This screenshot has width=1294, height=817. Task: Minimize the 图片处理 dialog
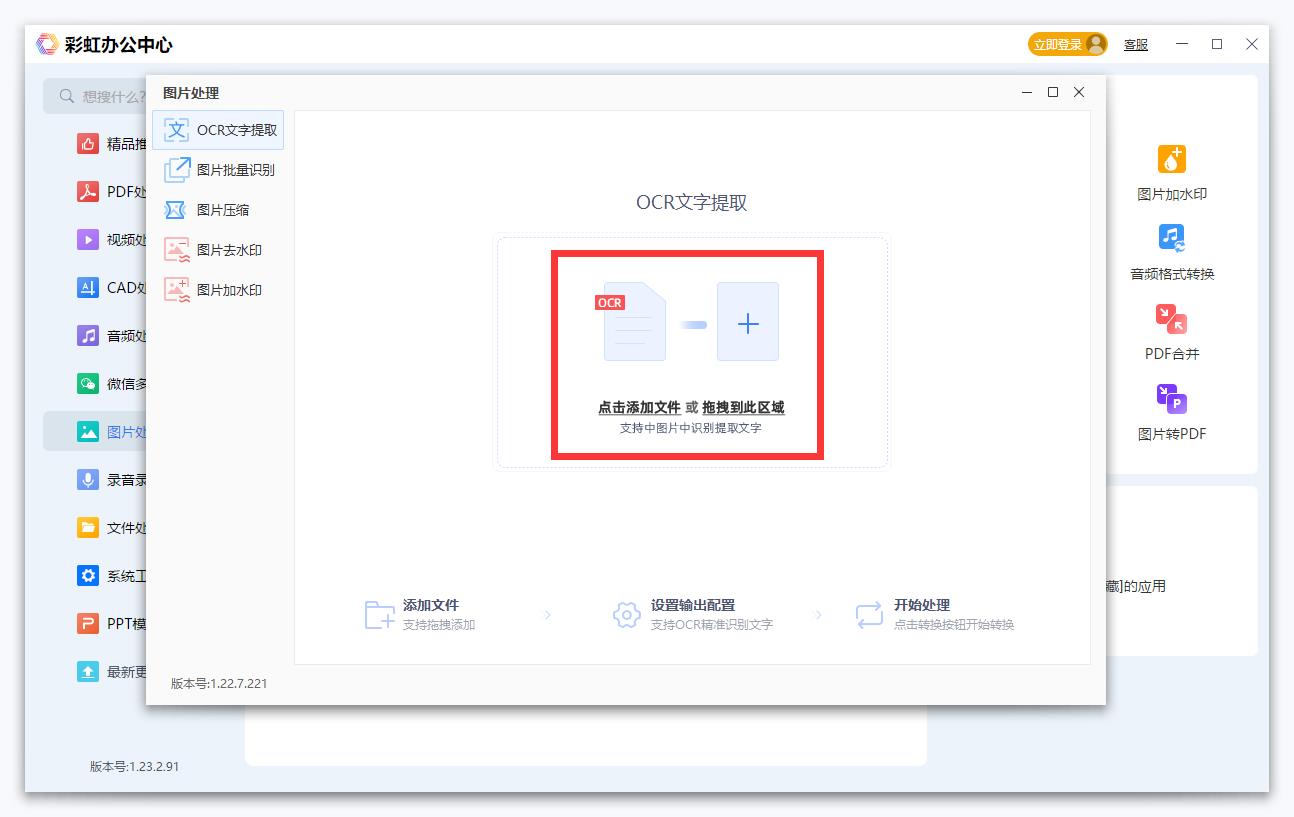point(1027,92)
